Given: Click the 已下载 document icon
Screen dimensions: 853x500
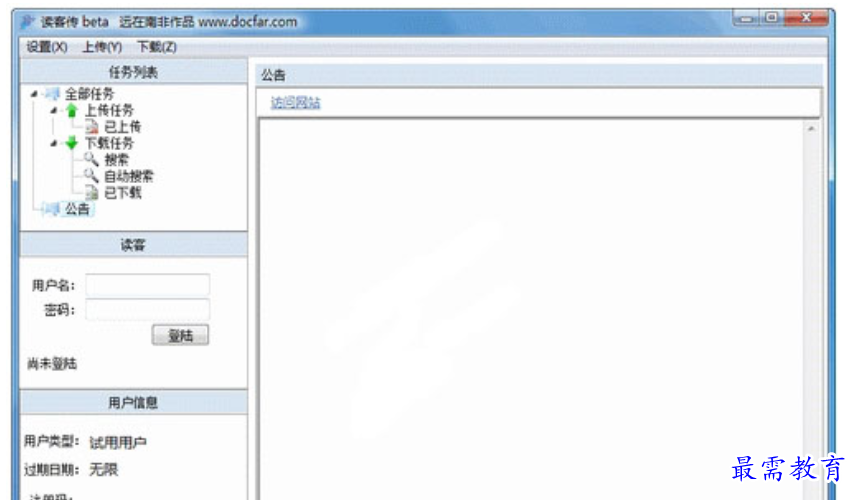Looking at the screenshot, I should coord(92,193).
